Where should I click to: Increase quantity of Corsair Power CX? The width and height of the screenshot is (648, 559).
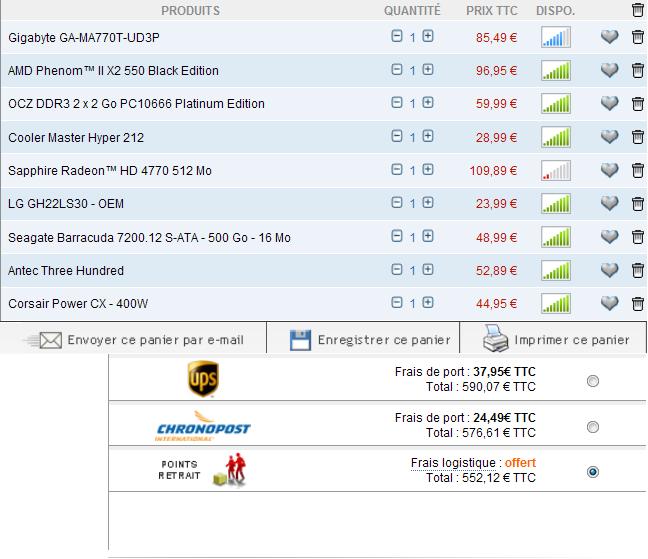click(428, 302)
